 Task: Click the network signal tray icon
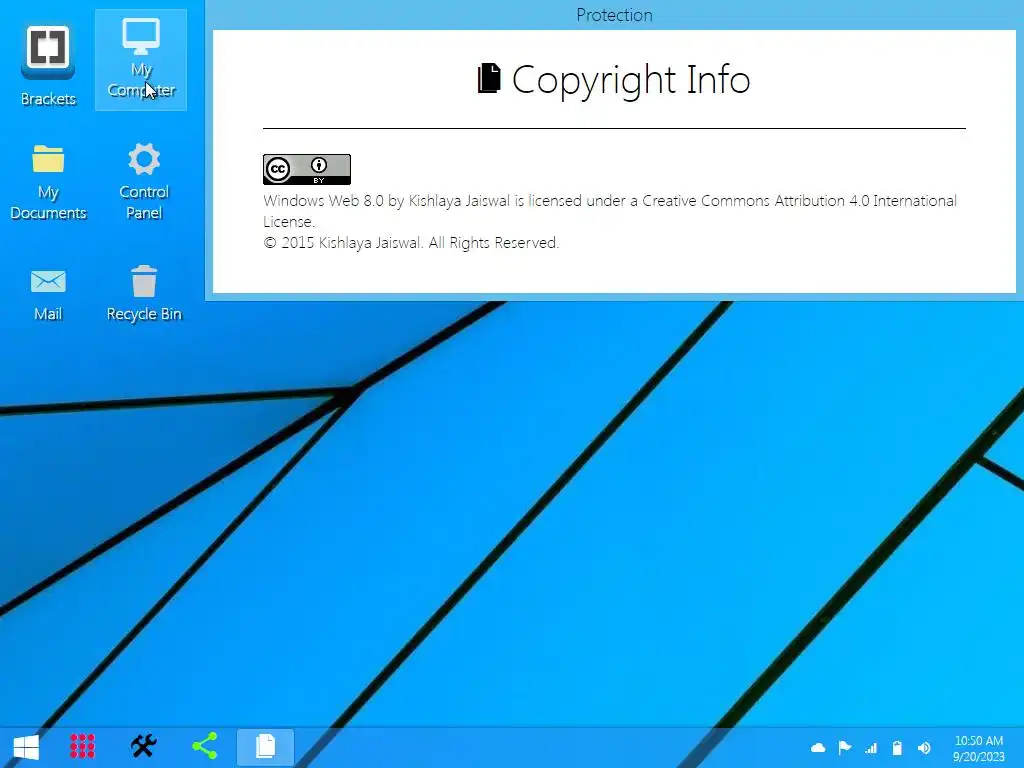(x=871, y=748)
